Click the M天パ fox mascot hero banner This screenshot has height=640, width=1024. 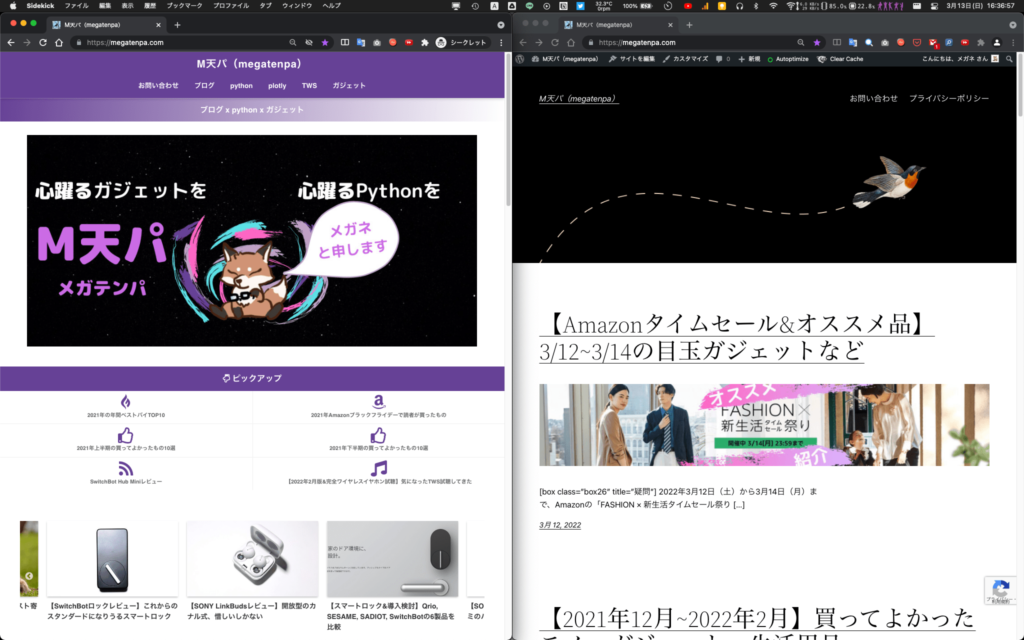(251, 240)
